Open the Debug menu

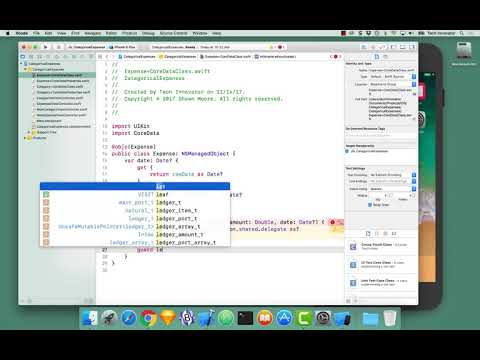coord(148,33)
